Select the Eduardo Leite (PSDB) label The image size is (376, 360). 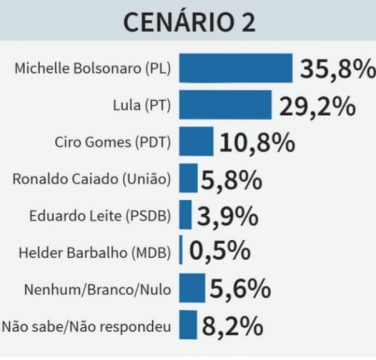(x=100, y=216)
